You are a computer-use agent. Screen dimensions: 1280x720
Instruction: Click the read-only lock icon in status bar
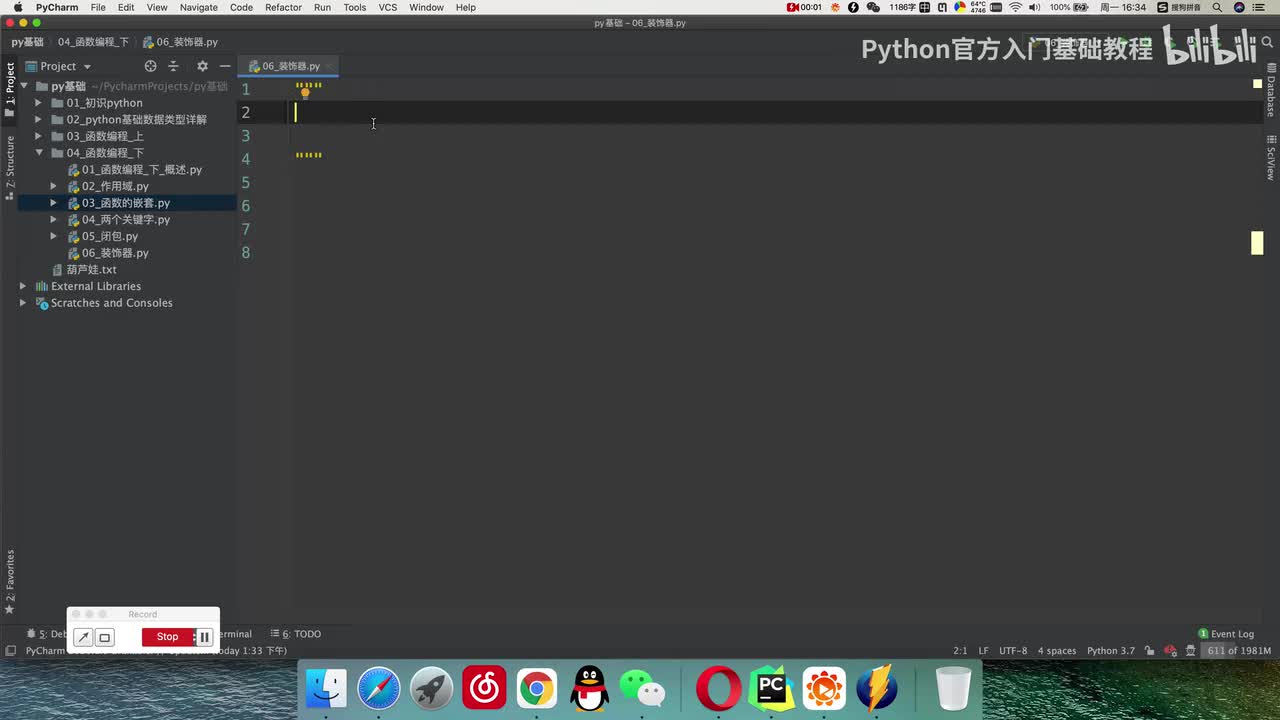[x=1149, y=651]
